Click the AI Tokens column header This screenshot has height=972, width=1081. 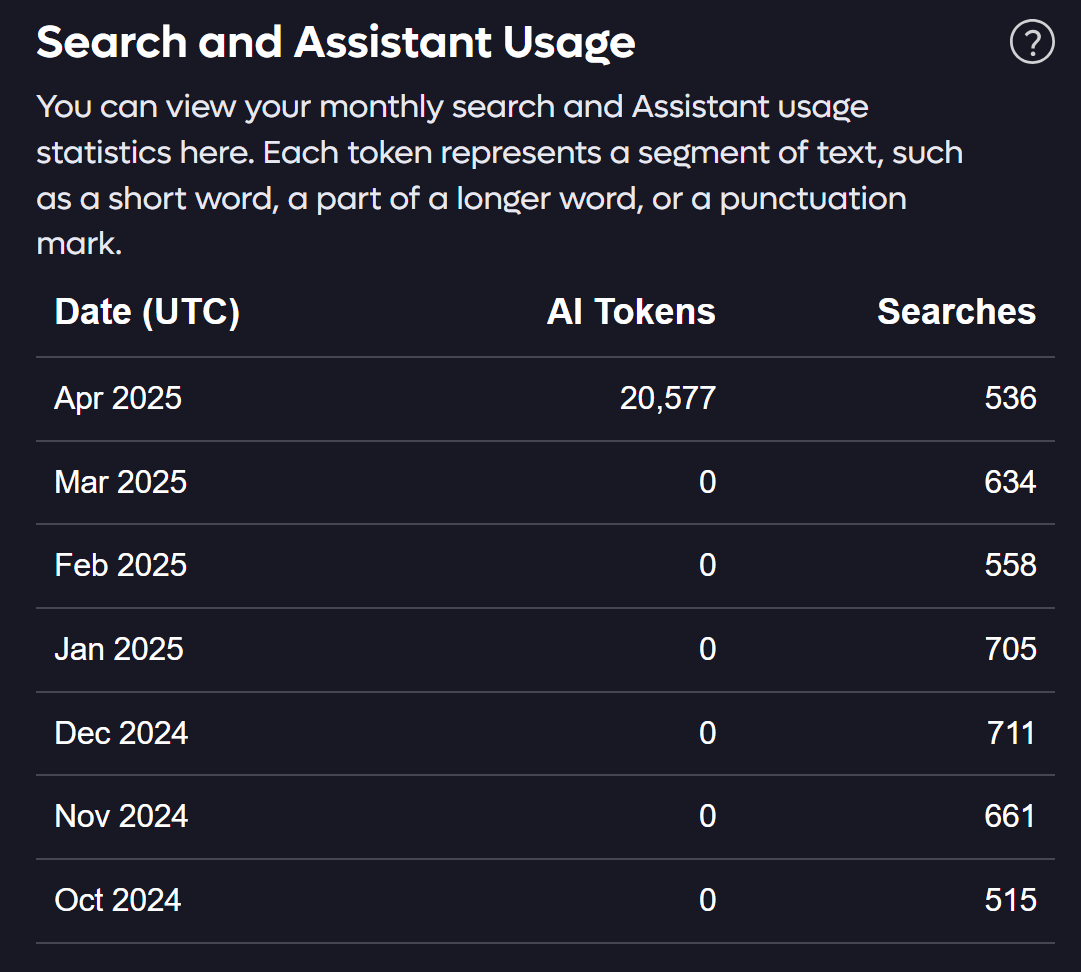(x=631, y=312)
